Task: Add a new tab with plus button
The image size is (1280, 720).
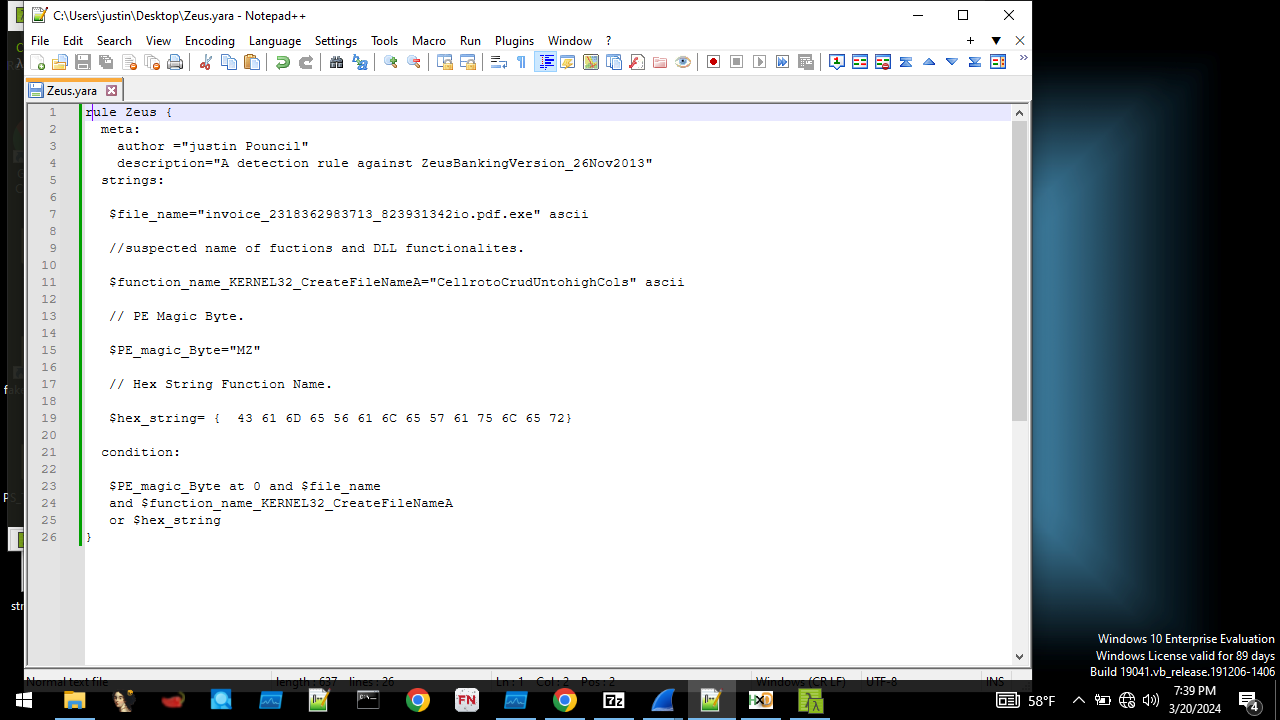Action: click(970, 41)
